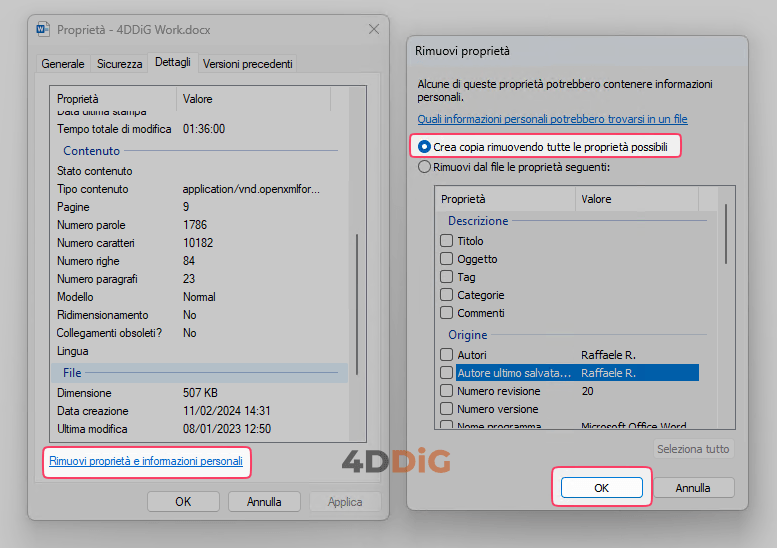This screenshot has height=548, width=777.
Task: Check the Autori checkbox
Action: 446,355
